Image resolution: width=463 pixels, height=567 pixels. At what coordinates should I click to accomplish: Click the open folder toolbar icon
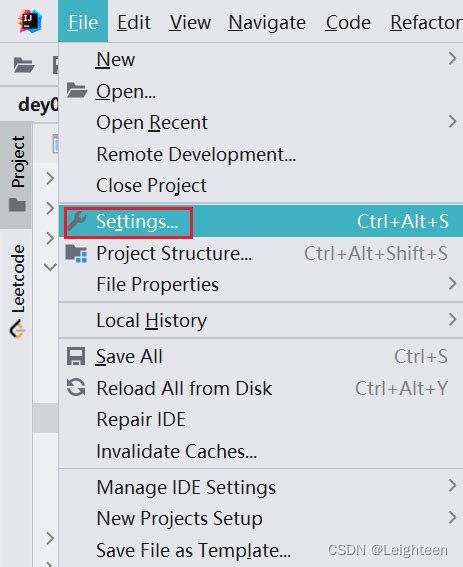click(24, 65)
